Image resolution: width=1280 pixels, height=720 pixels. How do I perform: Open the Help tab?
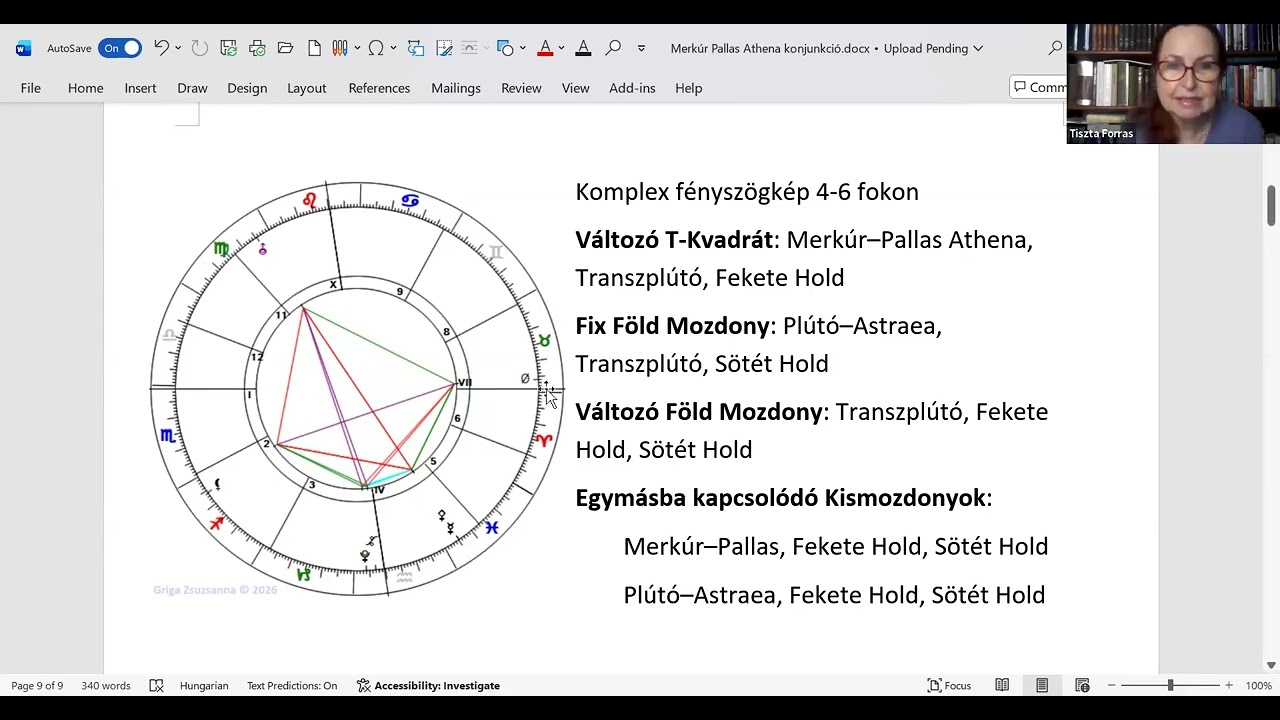click(688, 88)
